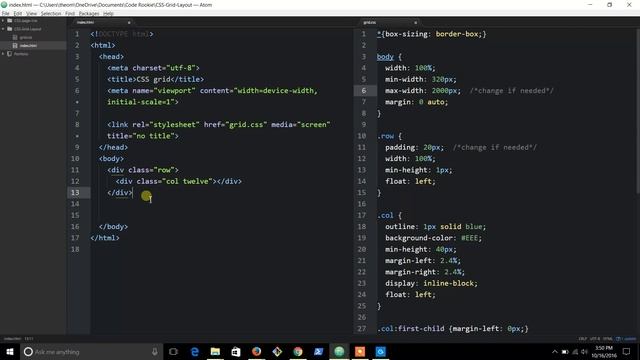The image size is (640, 360).
Task: Click the Ask me anything search box
Action: point(91,352)
